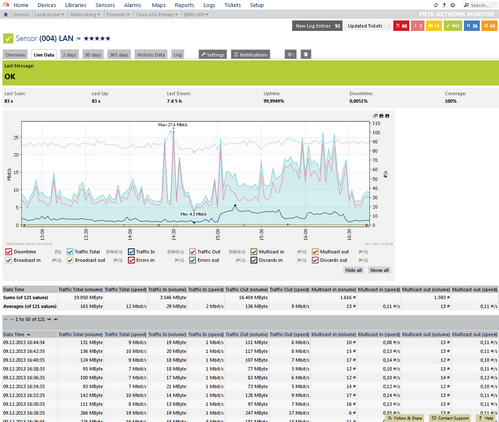
Task: Open the Devices menu
Action: (47, 5)
